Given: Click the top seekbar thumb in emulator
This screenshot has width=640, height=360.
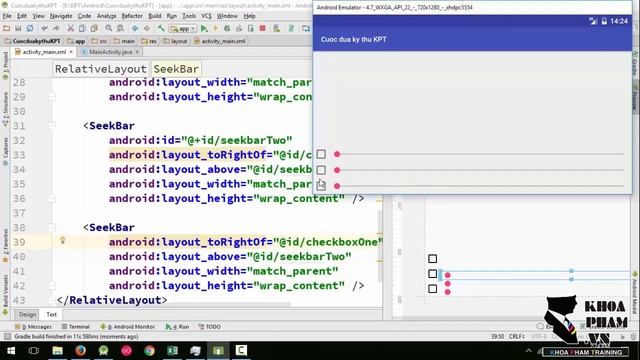Looking at the screenshot, I should [x=337, y=154].
